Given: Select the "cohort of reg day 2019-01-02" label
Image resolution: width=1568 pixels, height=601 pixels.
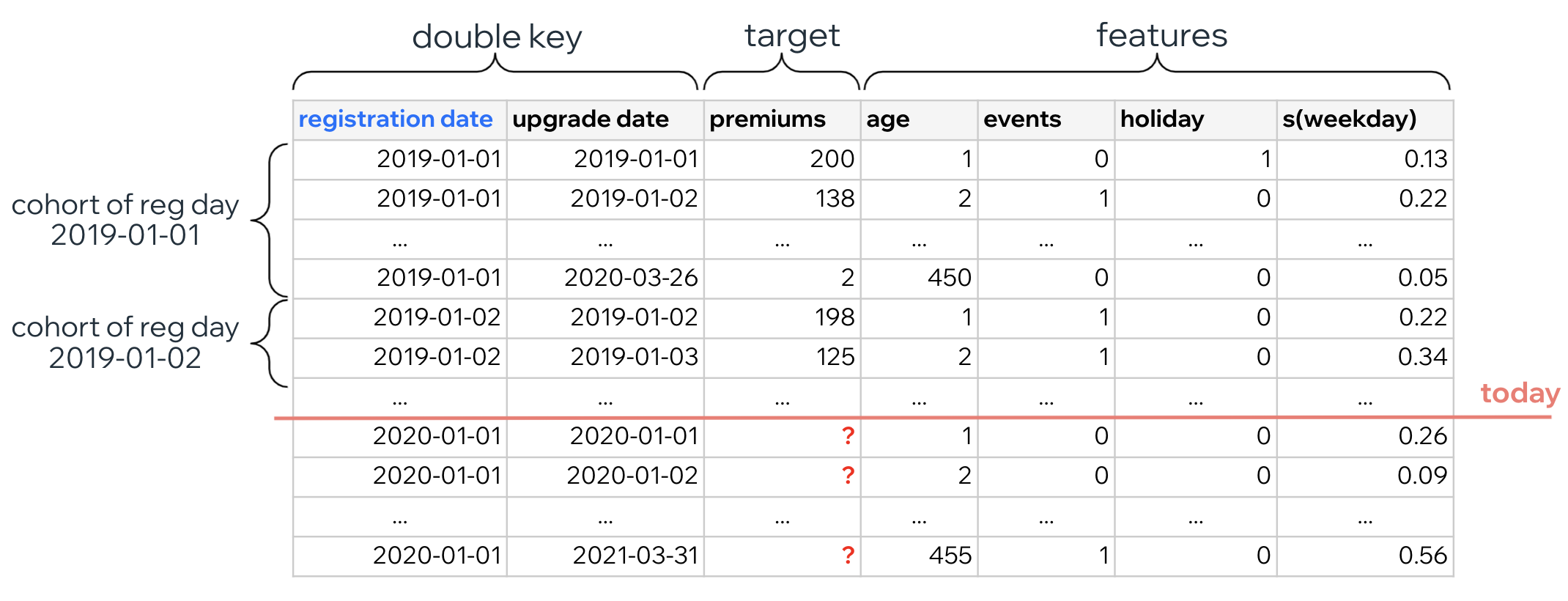Looking at the screenshot, I should 125,342.
